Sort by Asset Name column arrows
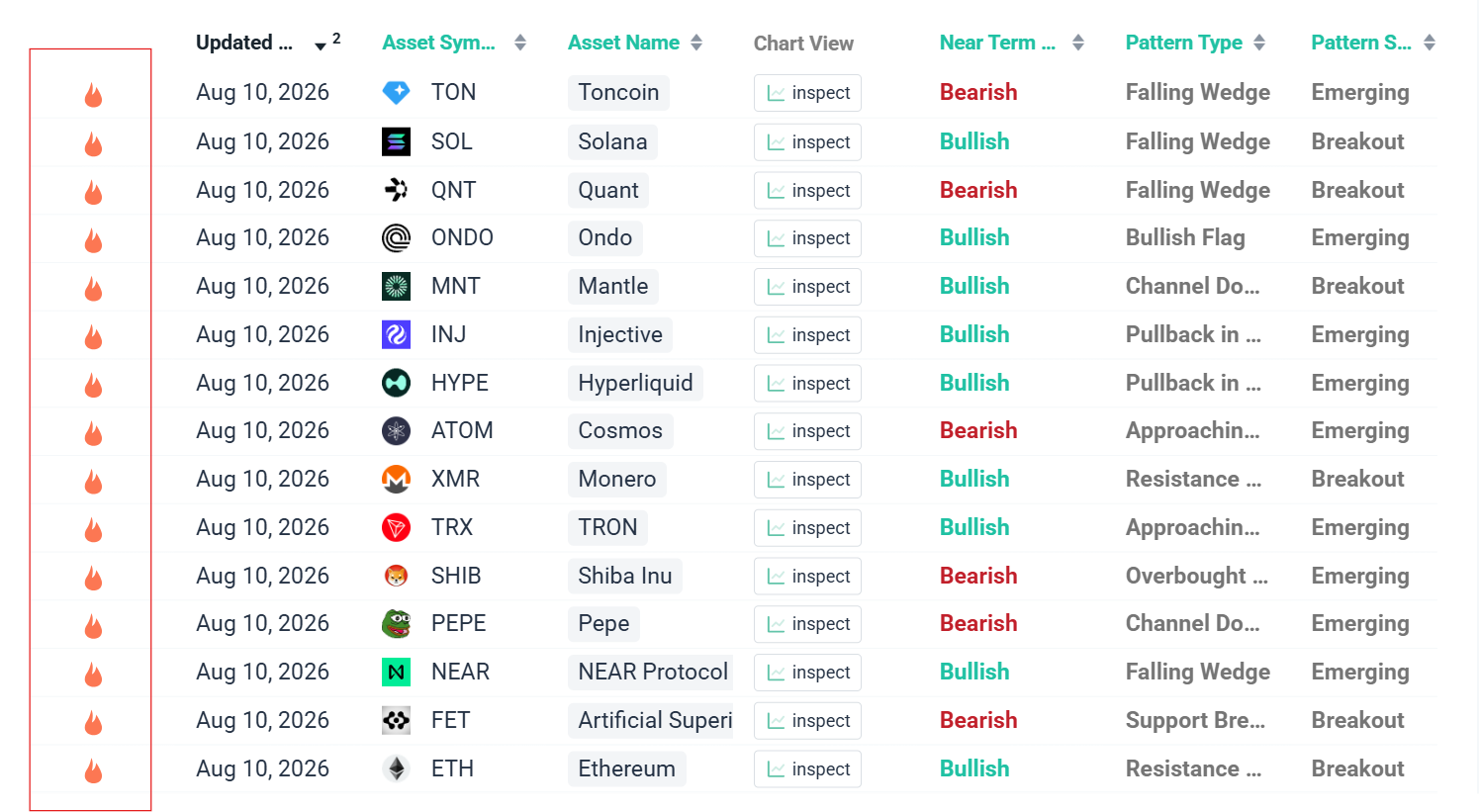The height and width of the screenshot is (812, 1479). tap(696, 43)
